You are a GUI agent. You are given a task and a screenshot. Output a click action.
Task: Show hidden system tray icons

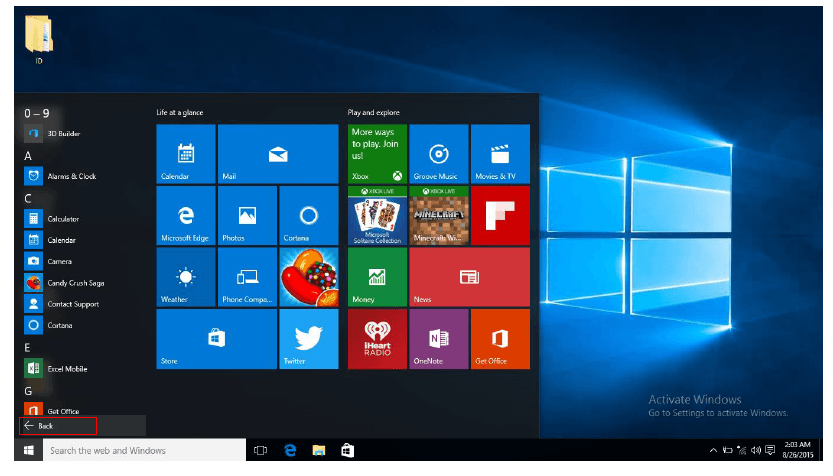(x=713, y=450)
